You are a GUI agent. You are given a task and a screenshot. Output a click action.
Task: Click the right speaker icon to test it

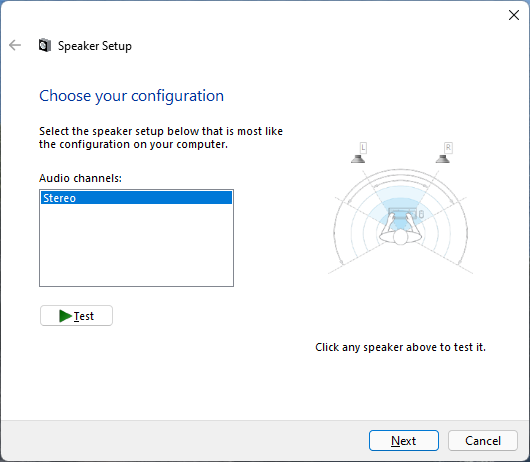[x=442, y=159]
